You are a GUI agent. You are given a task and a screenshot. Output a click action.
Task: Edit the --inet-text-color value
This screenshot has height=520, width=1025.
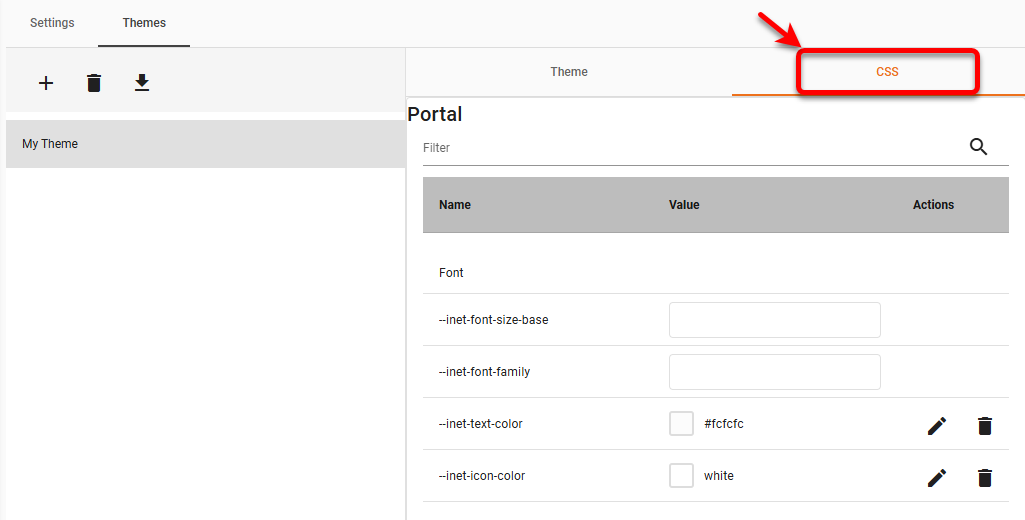tap(936, 425)
